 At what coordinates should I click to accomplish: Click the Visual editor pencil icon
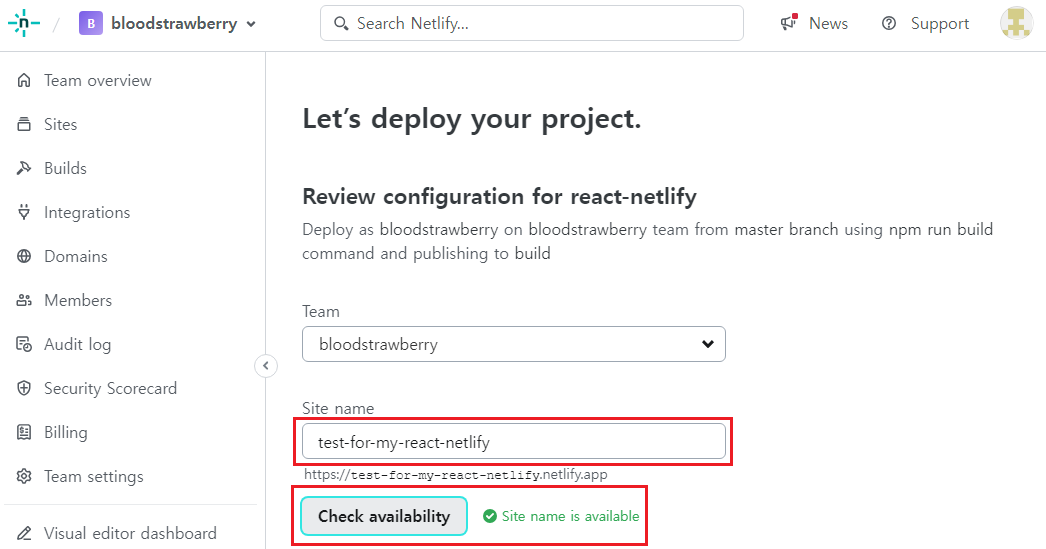click(24, 533)
